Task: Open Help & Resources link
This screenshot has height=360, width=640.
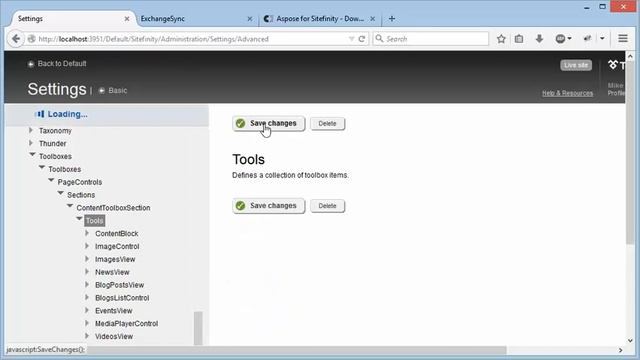Action: 567,93
